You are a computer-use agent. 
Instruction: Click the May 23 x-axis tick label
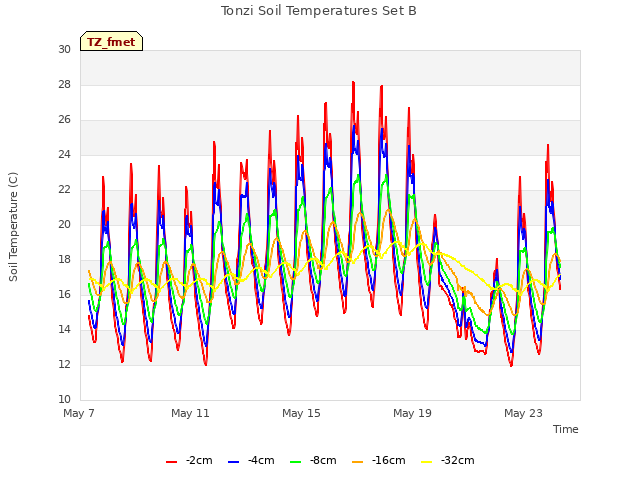523,413
